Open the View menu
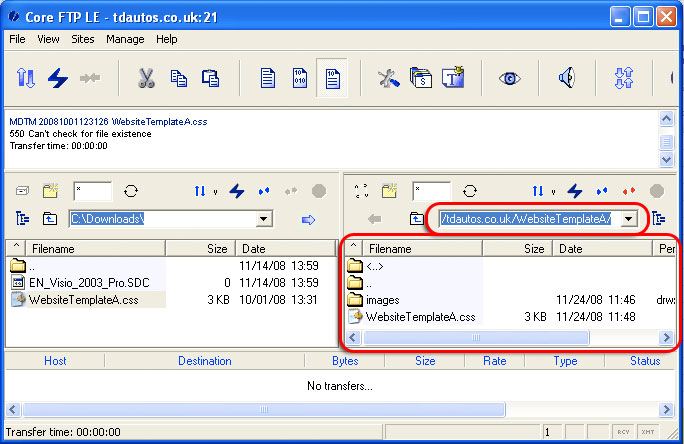This screenshot has height=444, width=684. pyautogui.click(x=48, y=39)
